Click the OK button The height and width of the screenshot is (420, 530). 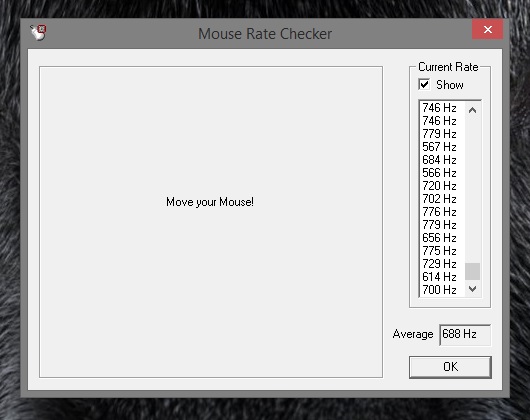click(x=450, y=367)
